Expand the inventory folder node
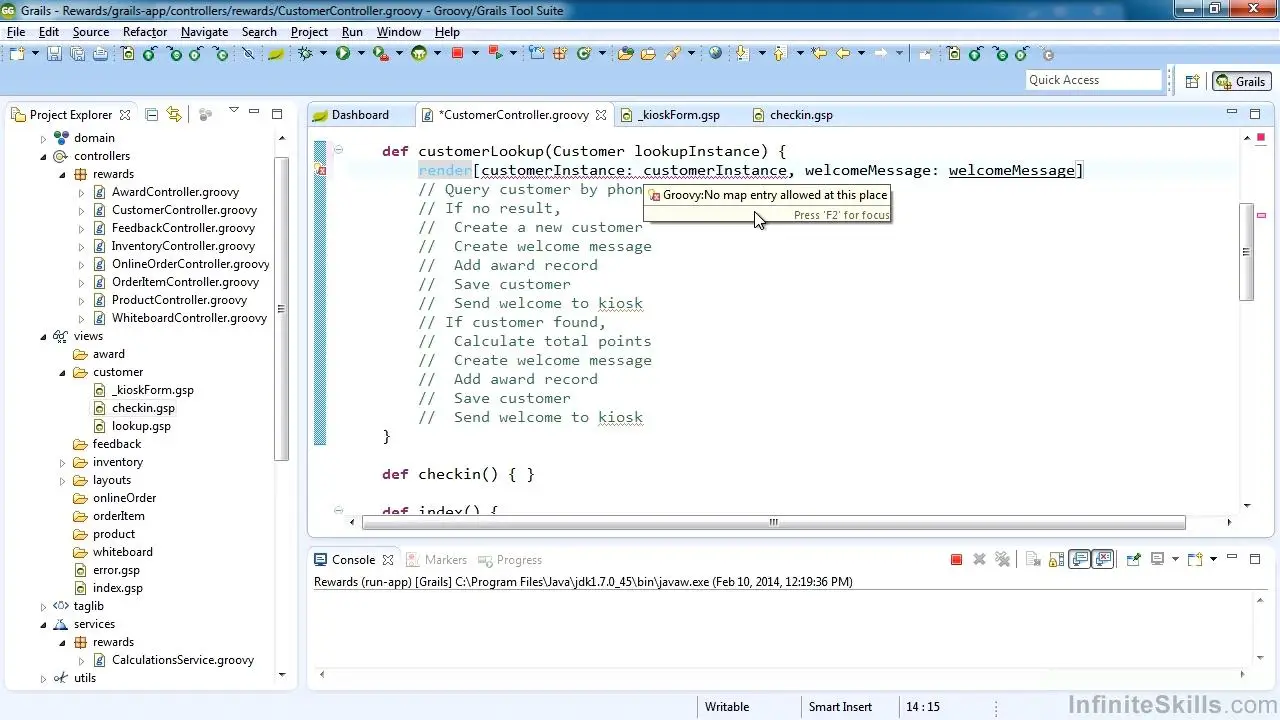Screen dimensions: 1280x720 coord(62,462)
